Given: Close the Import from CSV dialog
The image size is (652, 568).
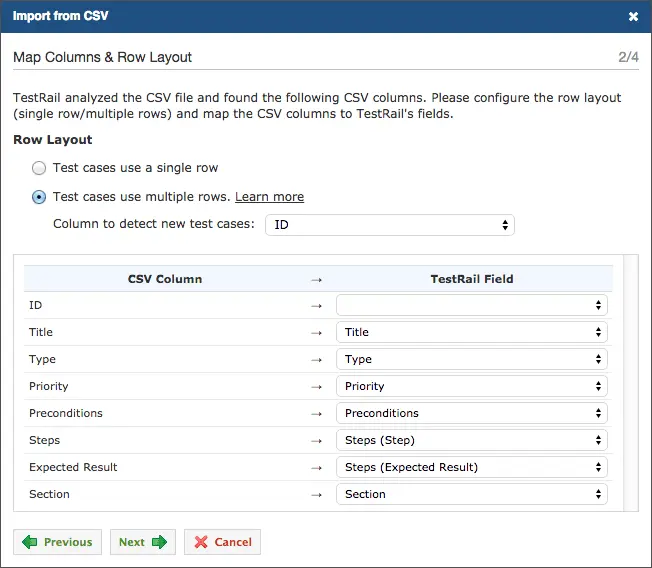Looking at the screenshot, I should [633, 17].
